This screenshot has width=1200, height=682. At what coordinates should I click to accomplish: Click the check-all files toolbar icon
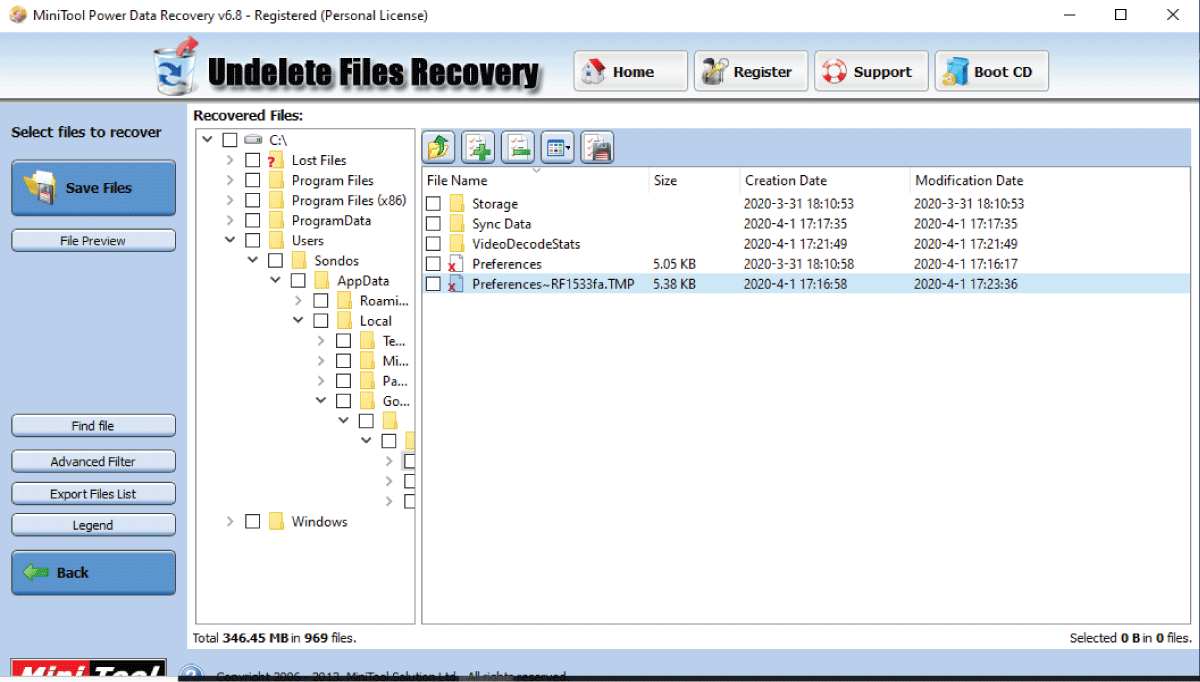click(478, 147)
